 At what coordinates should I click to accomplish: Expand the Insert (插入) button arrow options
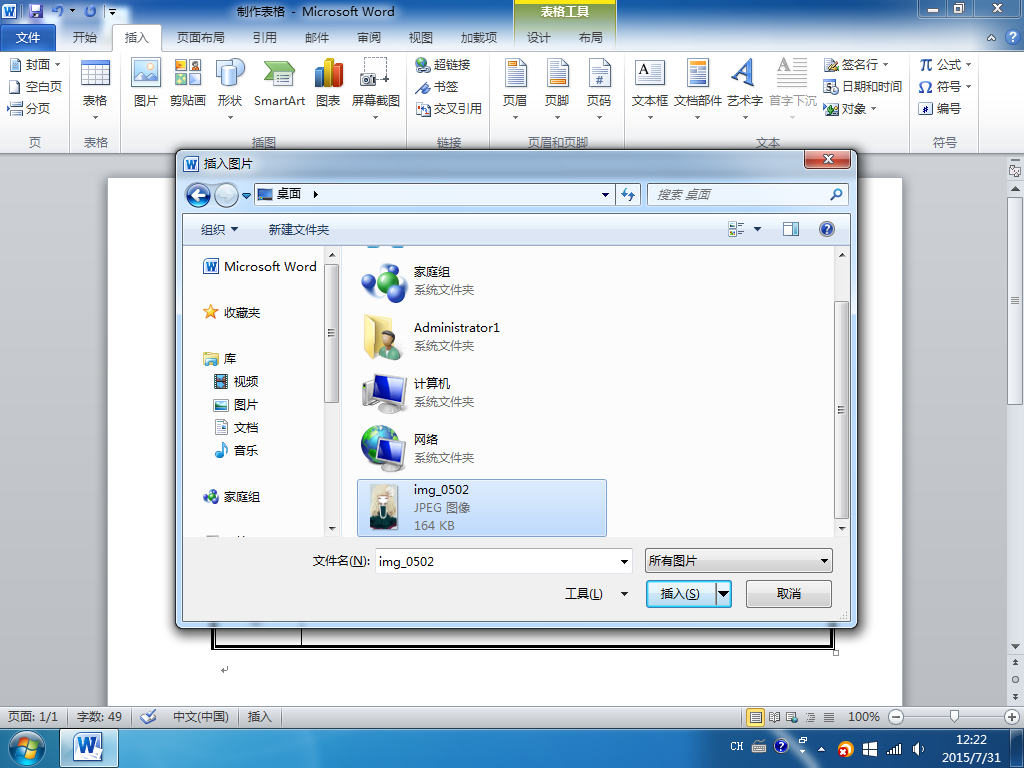[x=724, y=594]
